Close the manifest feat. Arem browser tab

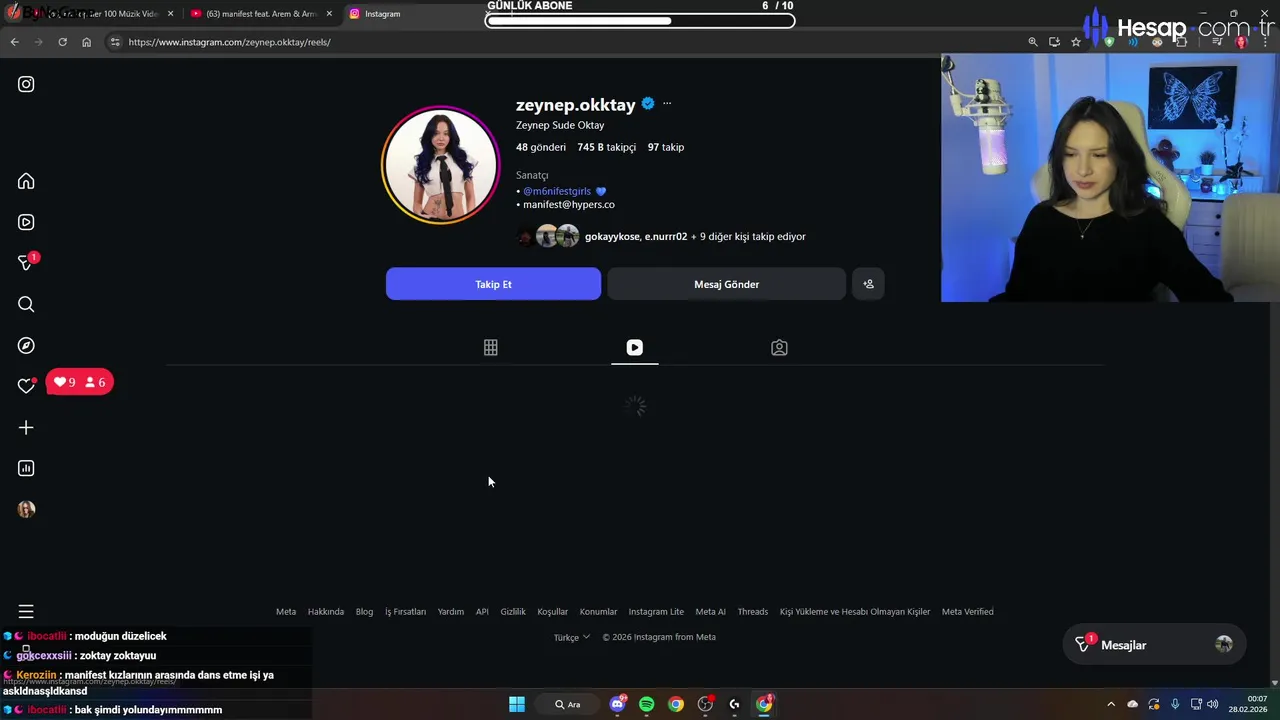click(x=329, y=14)
